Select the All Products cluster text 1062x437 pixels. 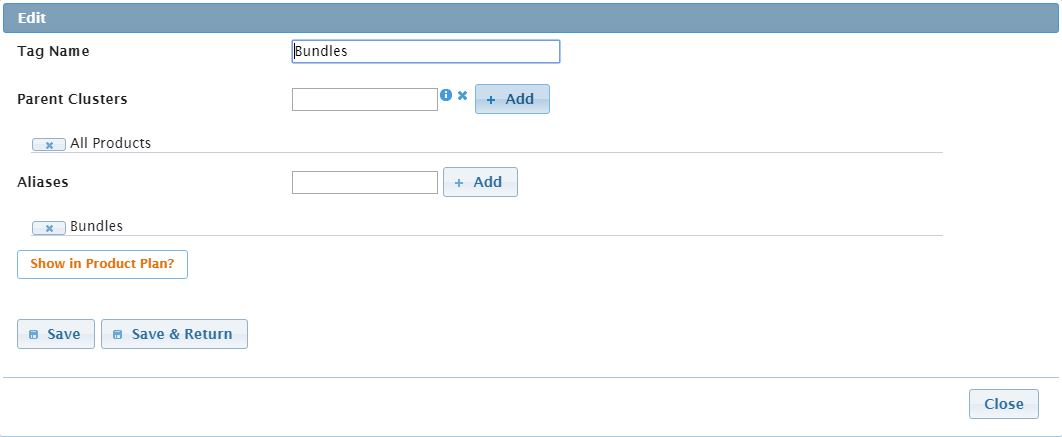click(110, 143)
